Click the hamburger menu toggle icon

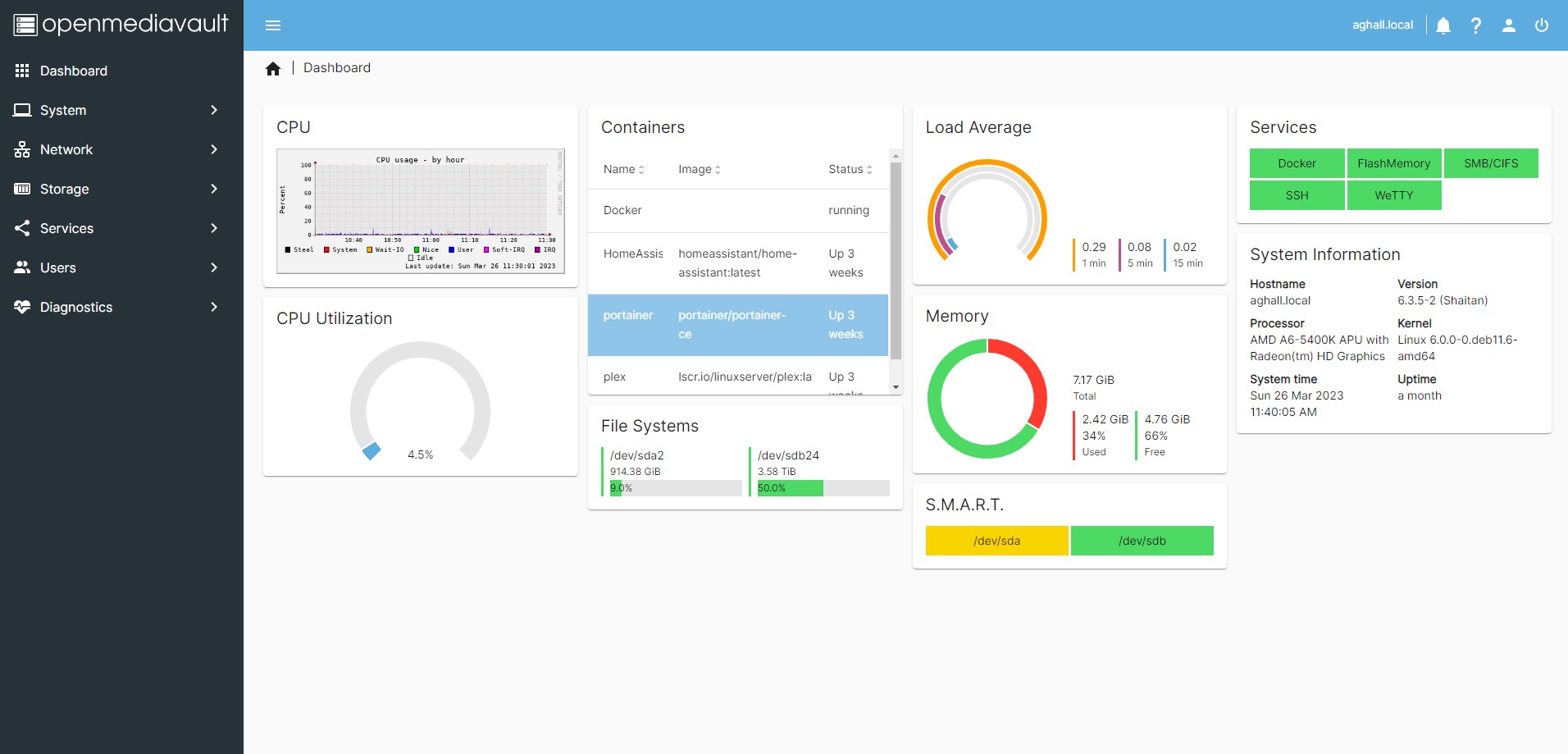pos(273,25)
